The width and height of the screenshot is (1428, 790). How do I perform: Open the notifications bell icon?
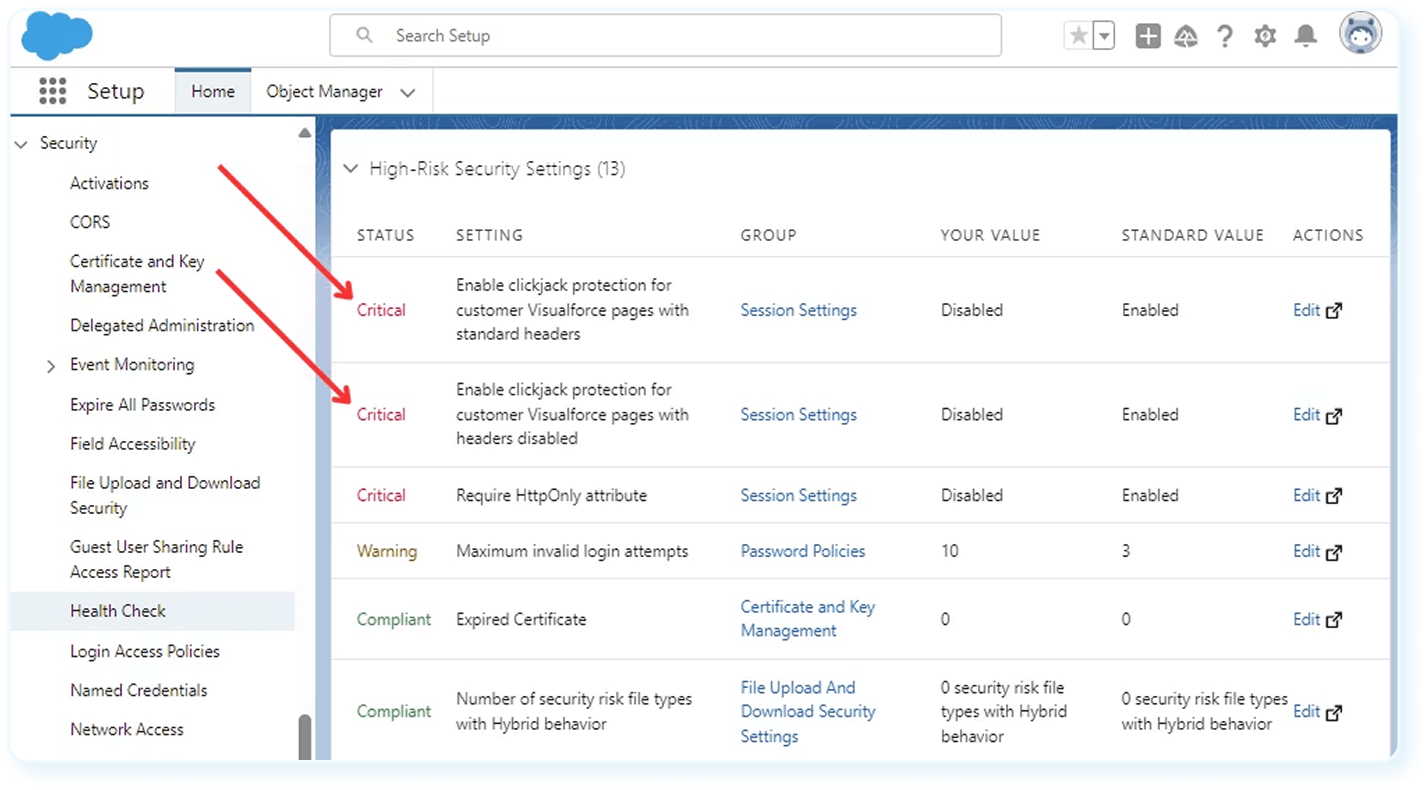click(x=1305, y=36)
